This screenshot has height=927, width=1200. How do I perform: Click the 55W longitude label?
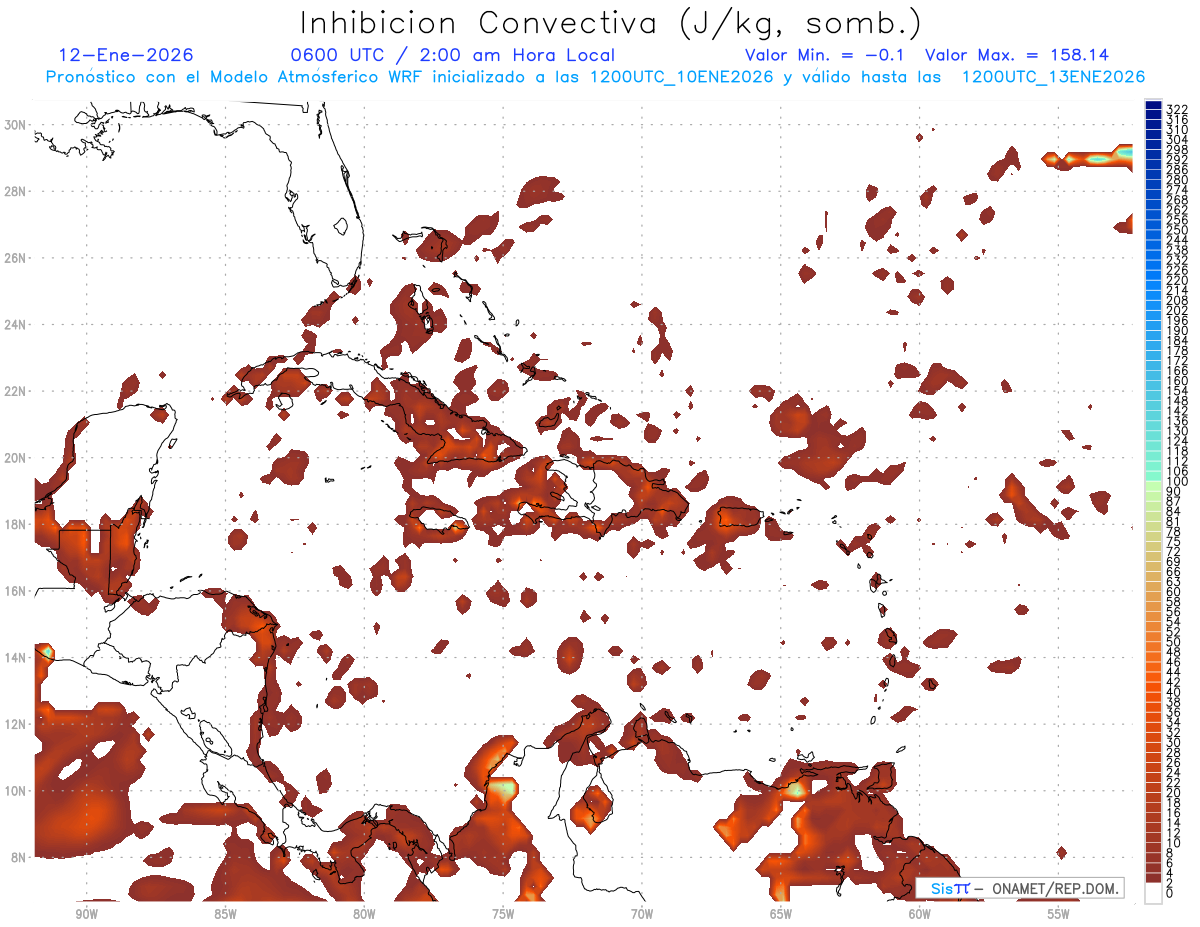click(1059, 914)
